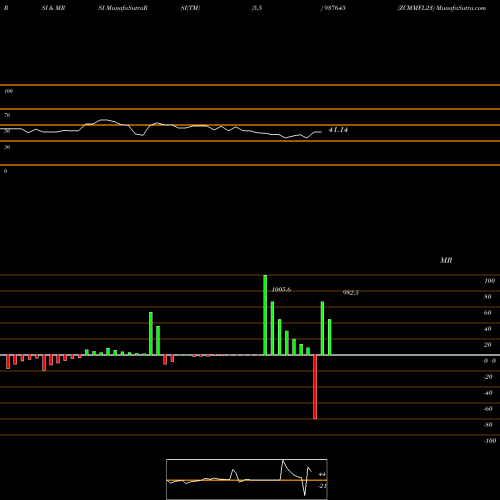This screenshot has height=500, width=500.
Task: Click the RSI axis label 30
Action: pos(7,147)
